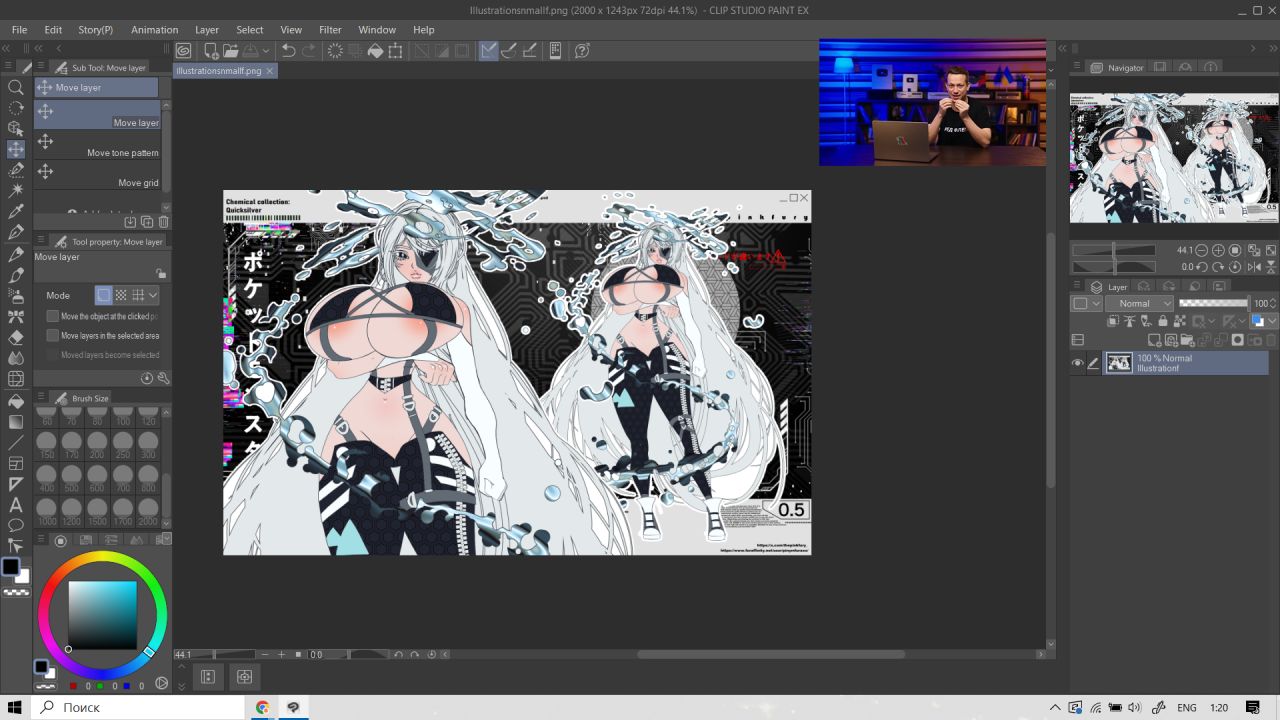
Task: Create a new canvas from toolbar
Action: click(x=211, y=51)
